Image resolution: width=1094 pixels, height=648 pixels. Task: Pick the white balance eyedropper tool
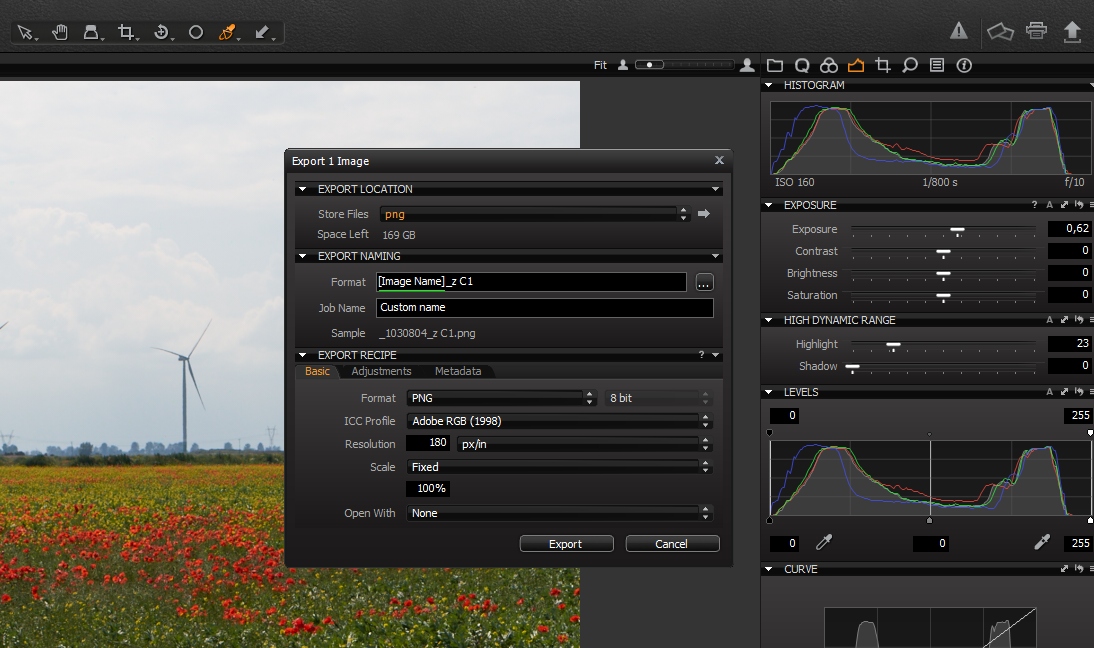(x=227, y=32)
